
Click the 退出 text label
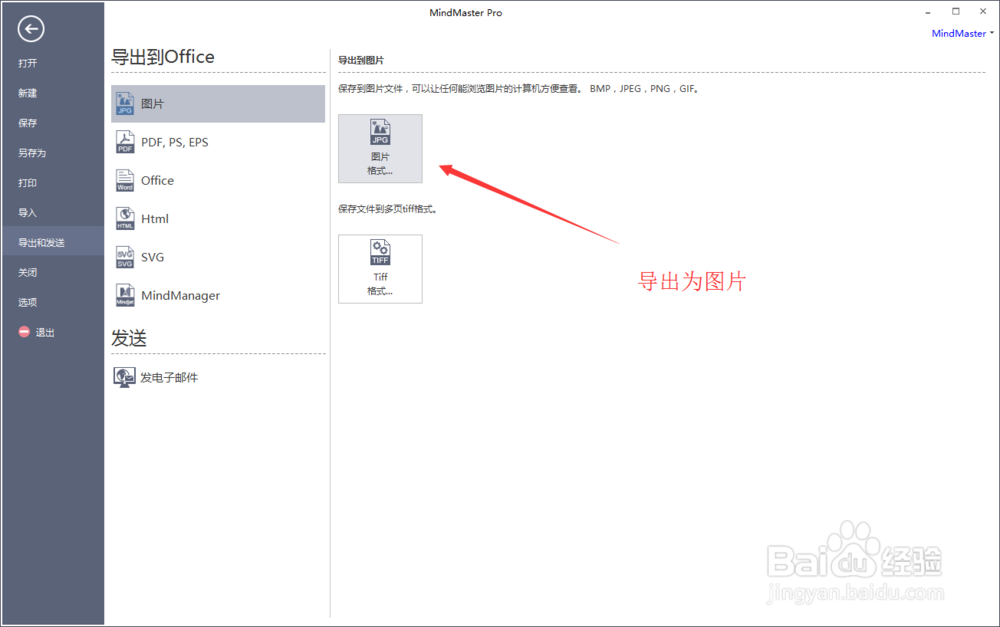[x=45, y=332]
